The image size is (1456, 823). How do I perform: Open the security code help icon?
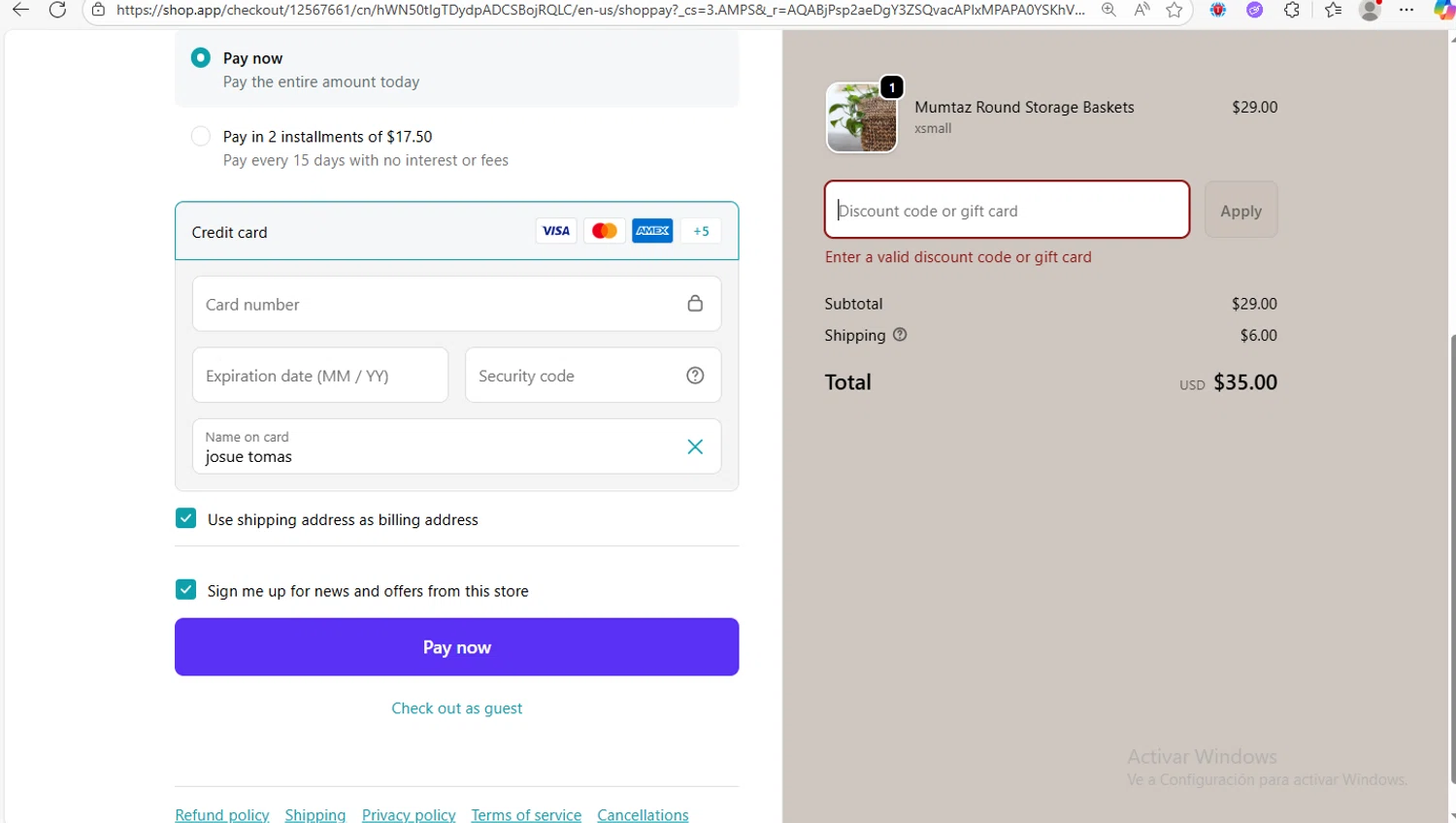(695, 376)
